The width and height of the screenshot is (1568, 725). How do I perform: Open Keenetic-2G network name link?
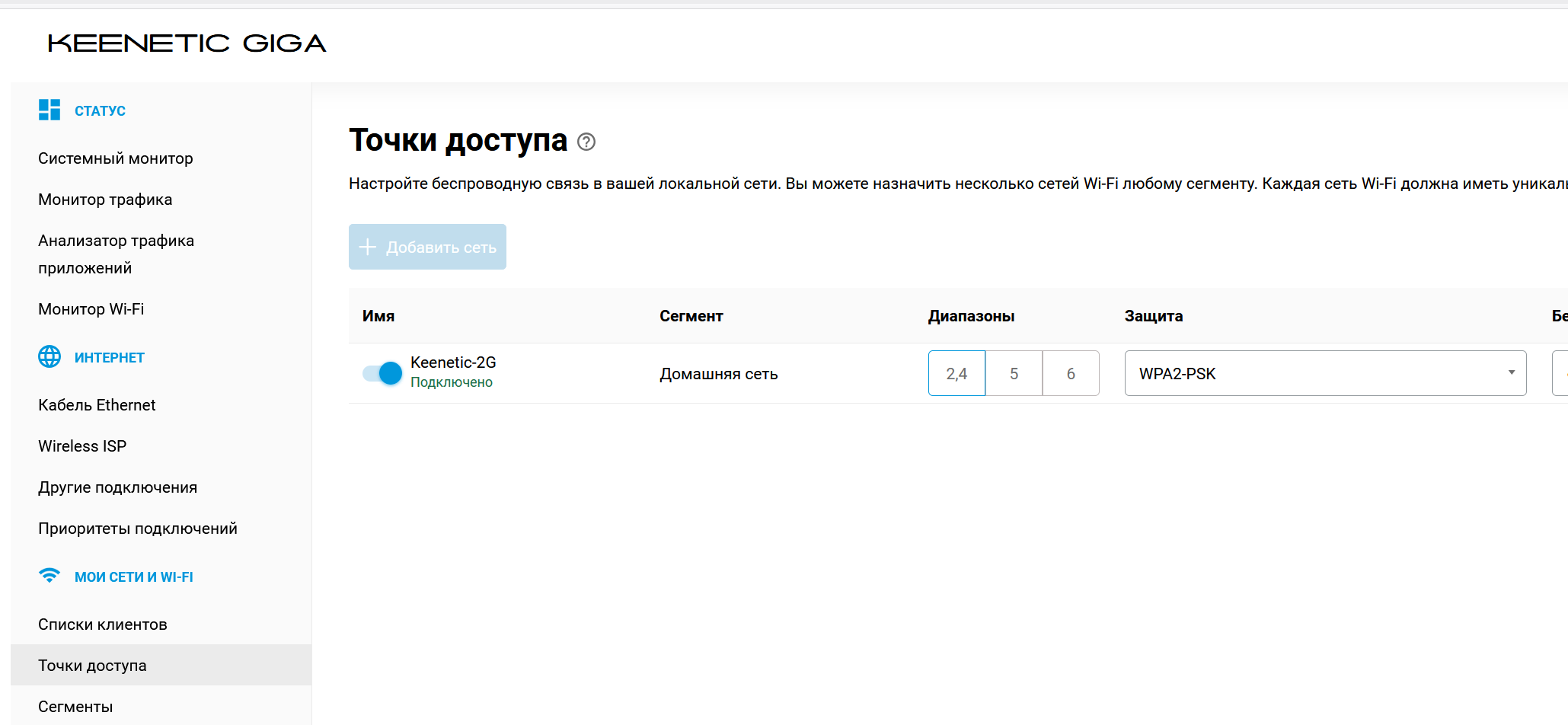(x=453, y=362)
